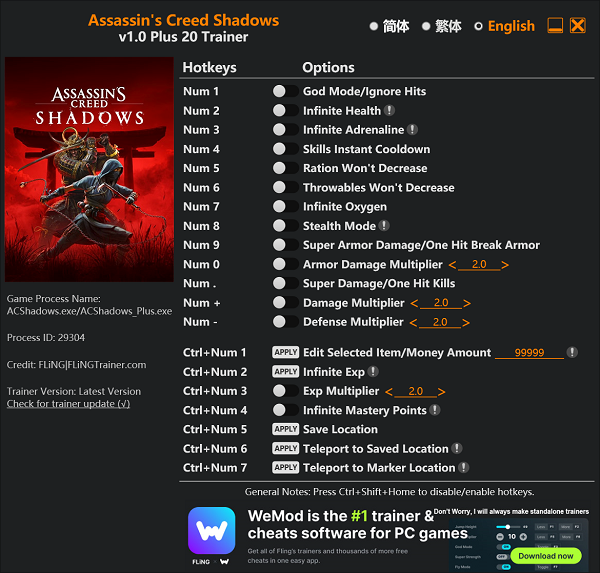The image size is (600, 573).
Task: Click the info icon next to Infinite Exp
Action: pos(373,372)
